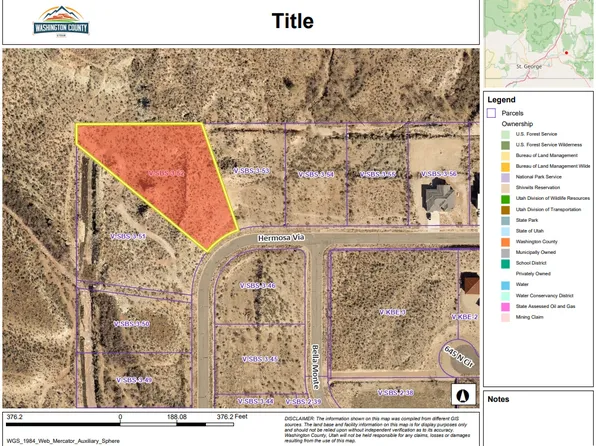Image resolution: width=596 pixels, height=446 pixels.
Task: Click parcel label V-SBS-2-38
Action: pyautogui.click(x=395, y=393)
